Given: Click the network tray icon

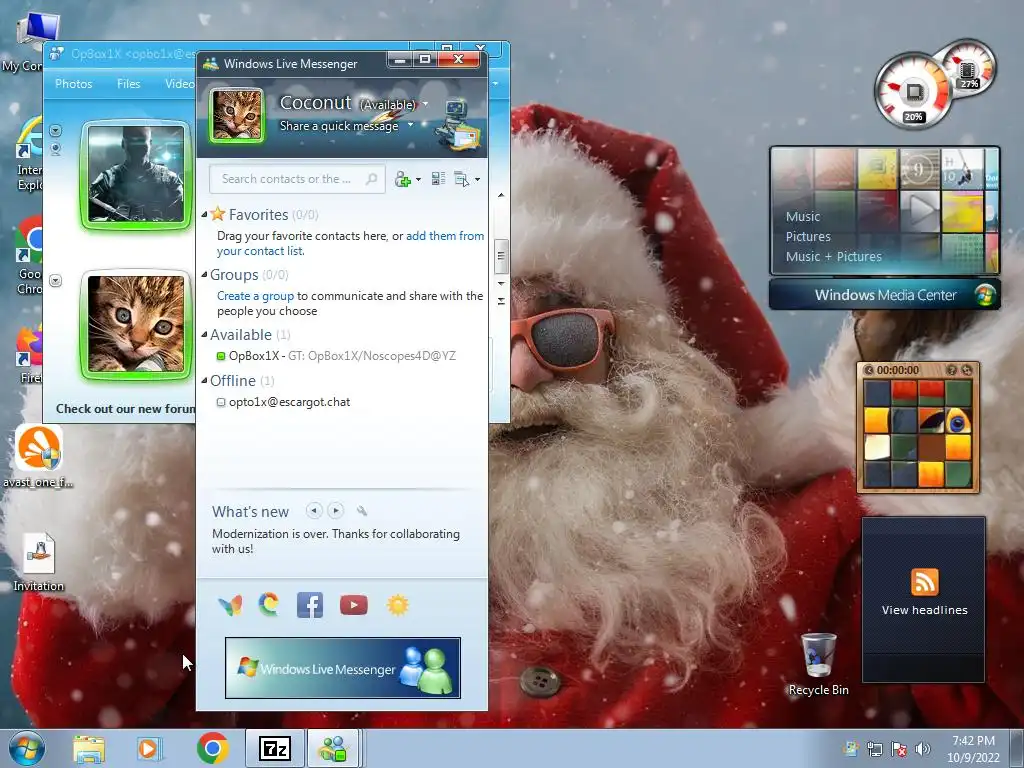Looking at the screenshot, I should coord(874,749).
